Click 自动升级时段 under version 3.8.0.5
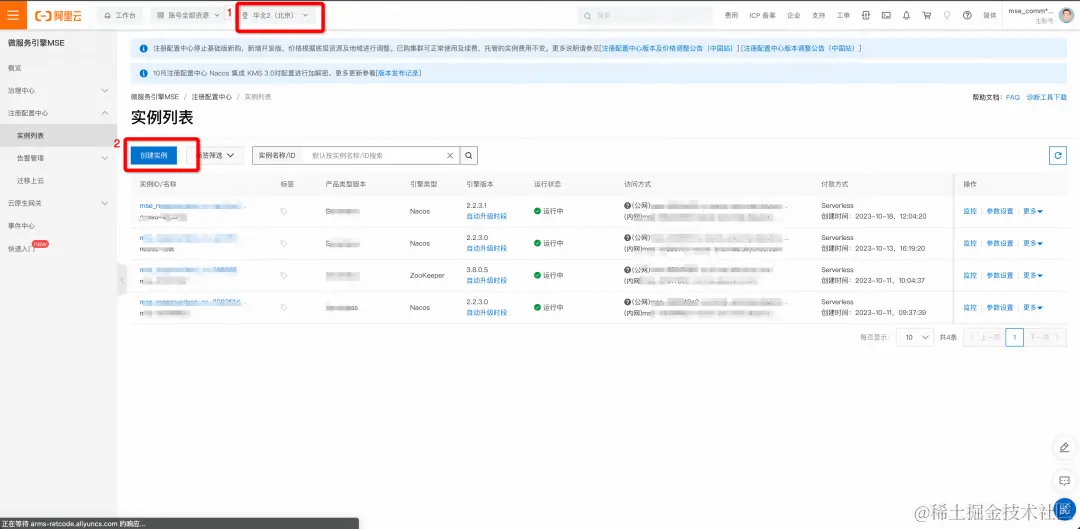 pyautogui.click(x=486, y=280)
